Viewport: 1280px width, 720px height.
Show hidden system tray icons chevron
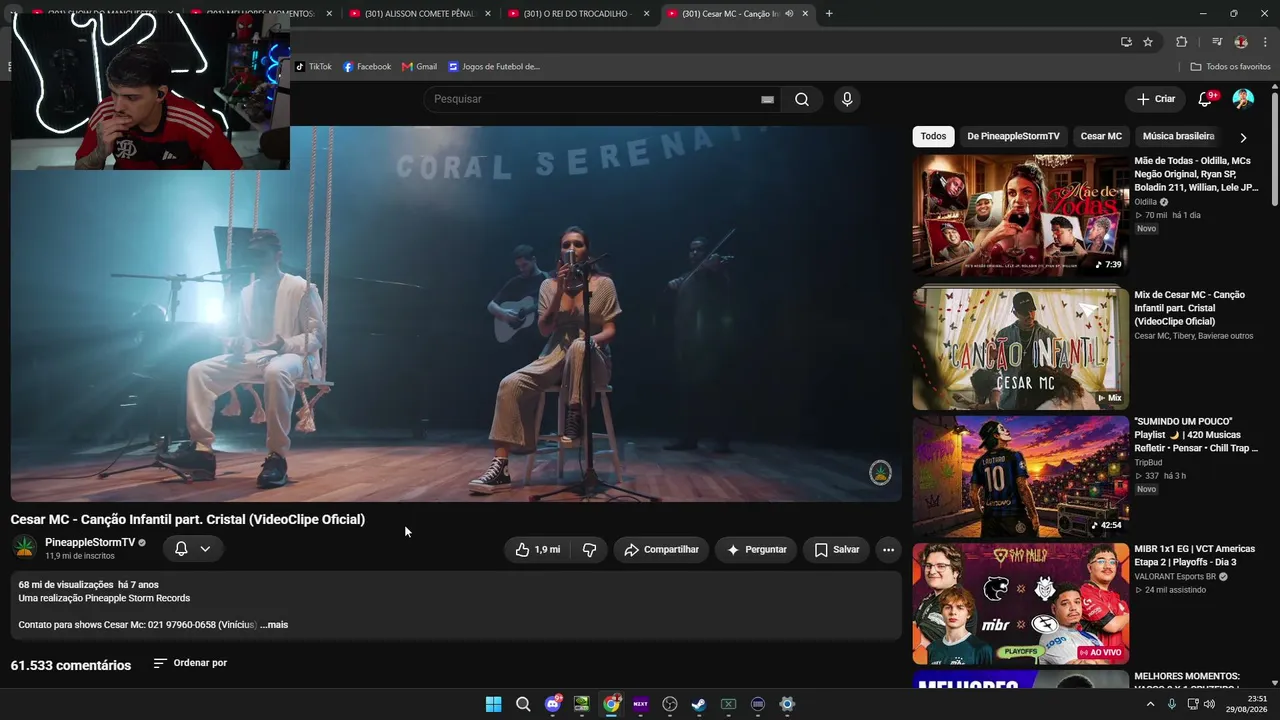1150,704
